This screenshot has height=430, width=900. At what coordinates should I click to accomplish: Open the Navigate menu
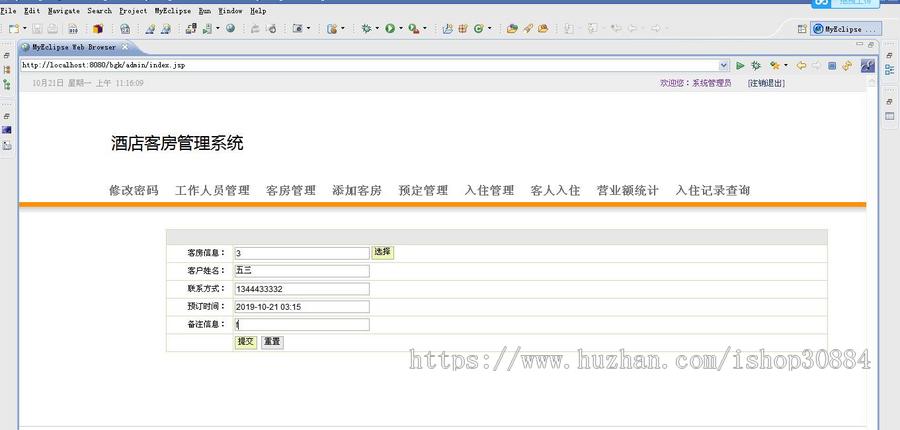coord(64,11)
